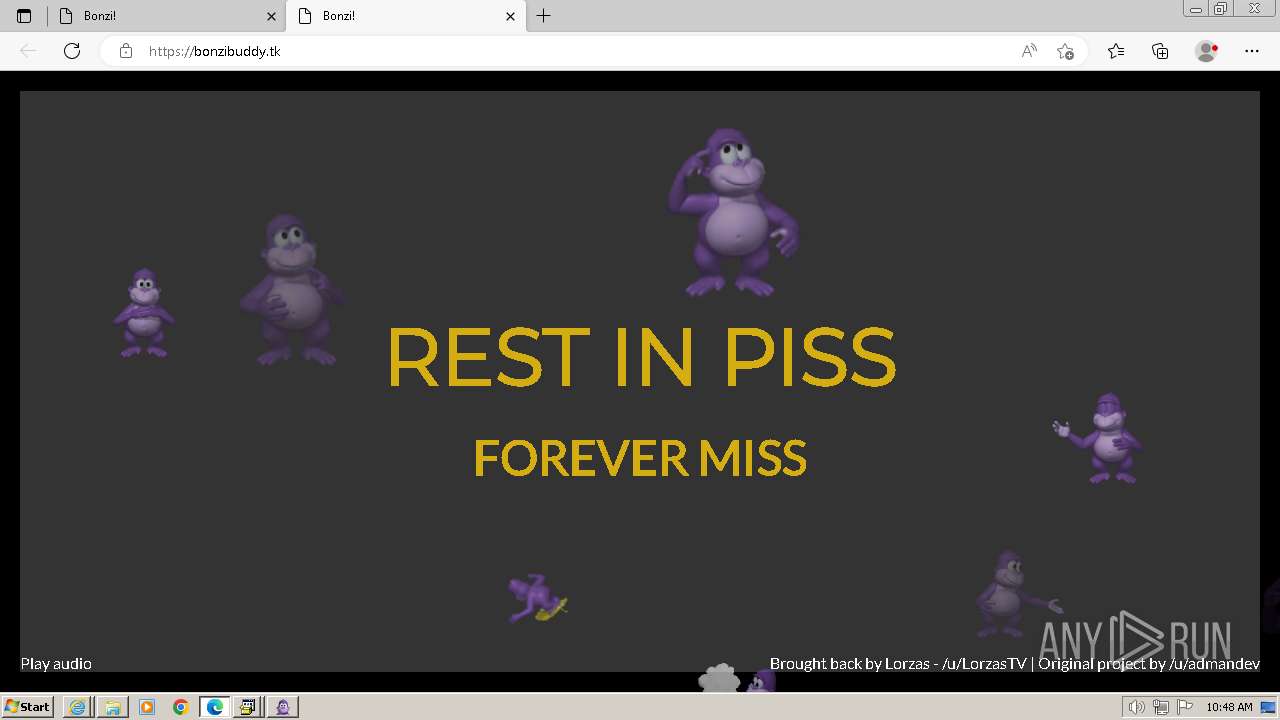Select the second Bonzi! tab
This screenshot has width=1280, height=720.
click(x=405, y=16)
